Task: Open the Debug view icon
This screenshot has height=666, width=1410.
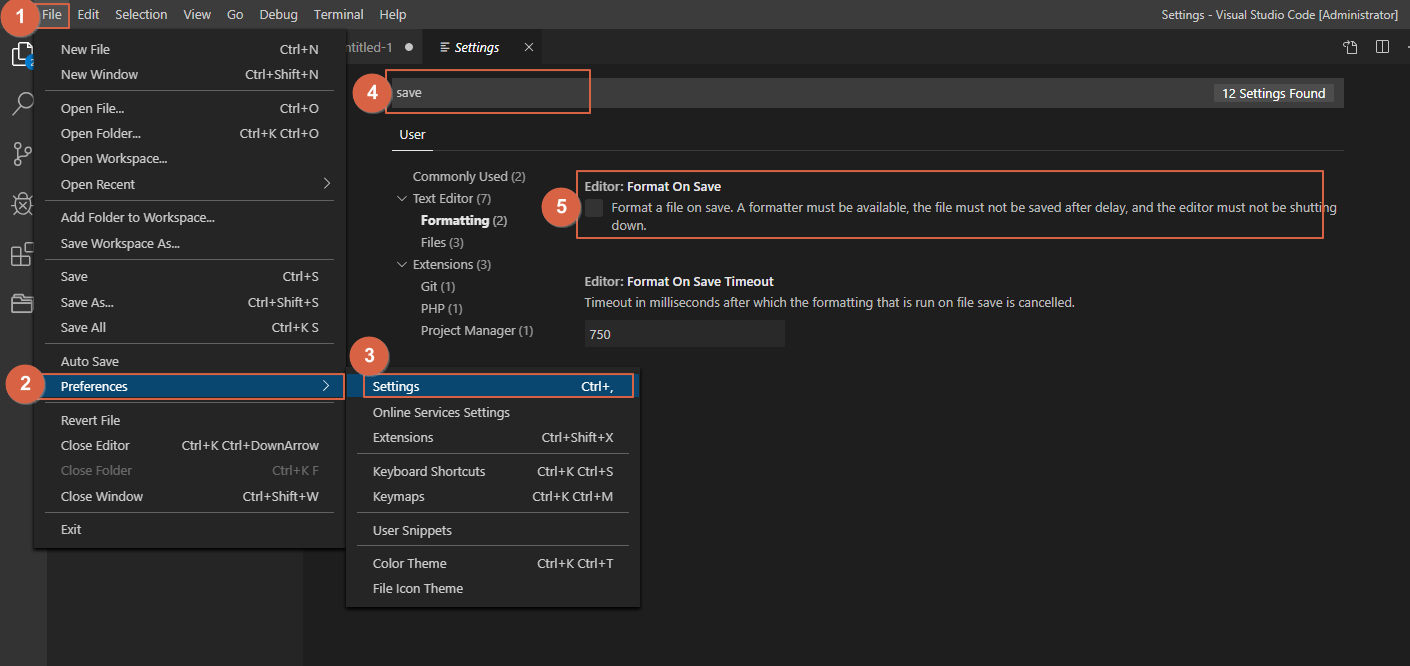Action: click(x=22, y=204)
